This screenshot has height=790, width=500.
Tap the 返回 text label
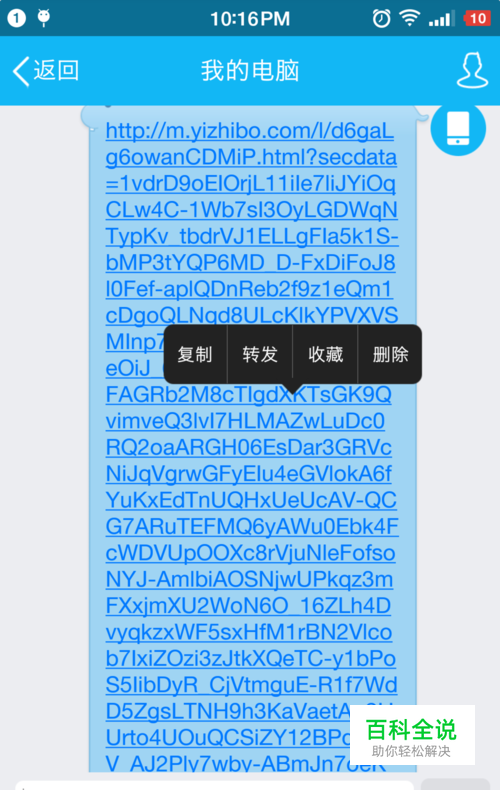pos(56,71)
